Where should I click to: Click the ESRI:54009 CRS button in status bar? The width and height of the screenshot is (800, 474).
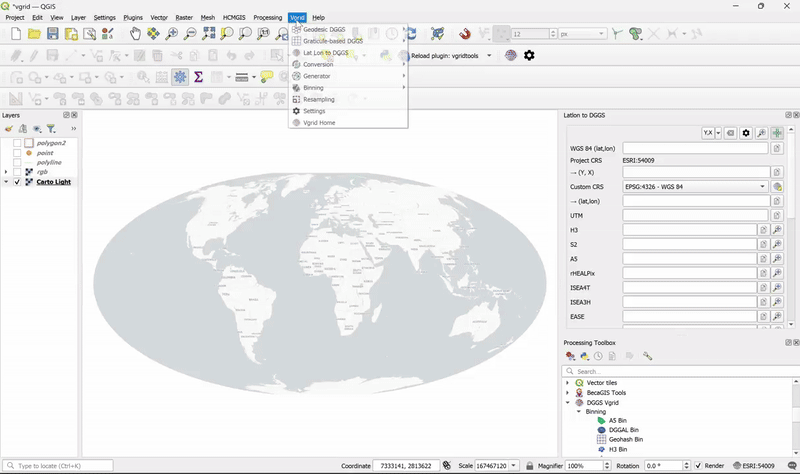756,466
